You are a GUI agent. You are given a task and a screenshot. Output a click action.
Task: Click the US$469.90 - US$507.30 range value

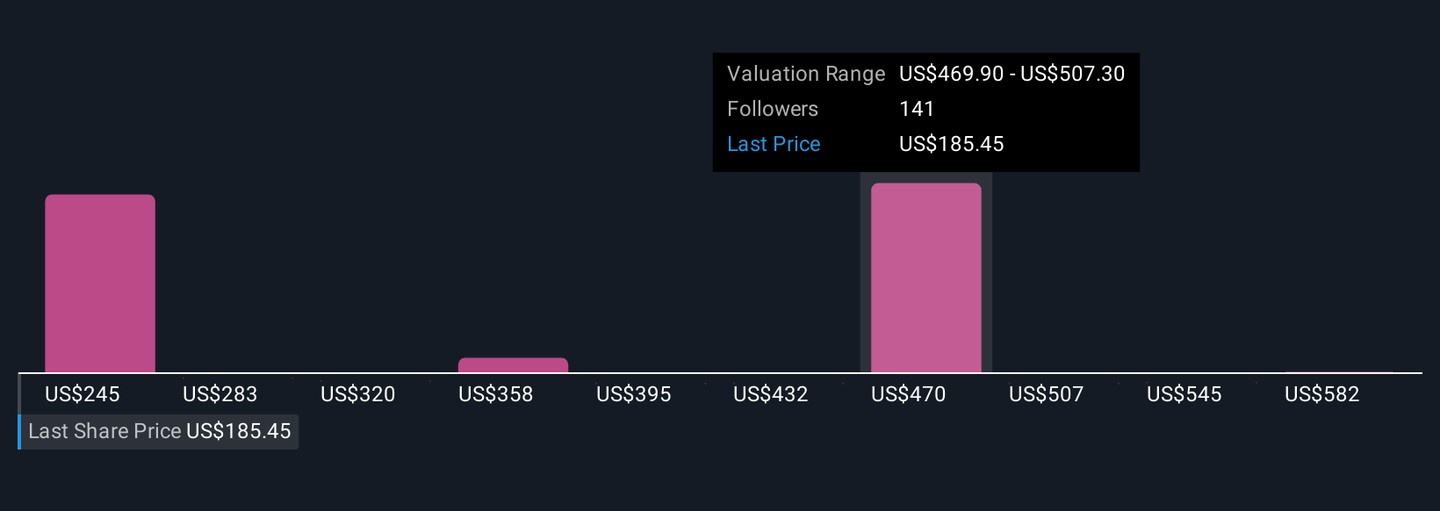click(x=1012, y=74)
